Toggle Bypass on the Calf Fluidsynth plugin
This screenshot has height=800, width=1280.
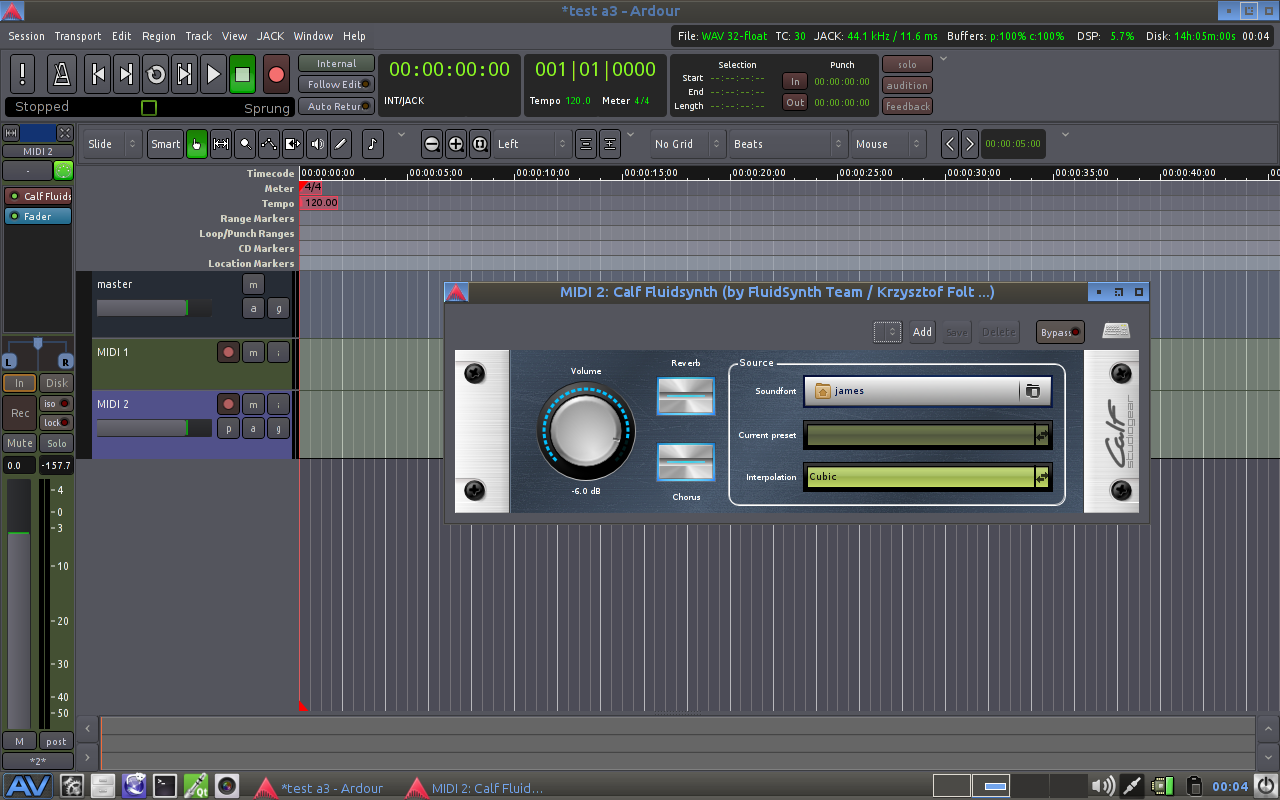point(1060,332)
